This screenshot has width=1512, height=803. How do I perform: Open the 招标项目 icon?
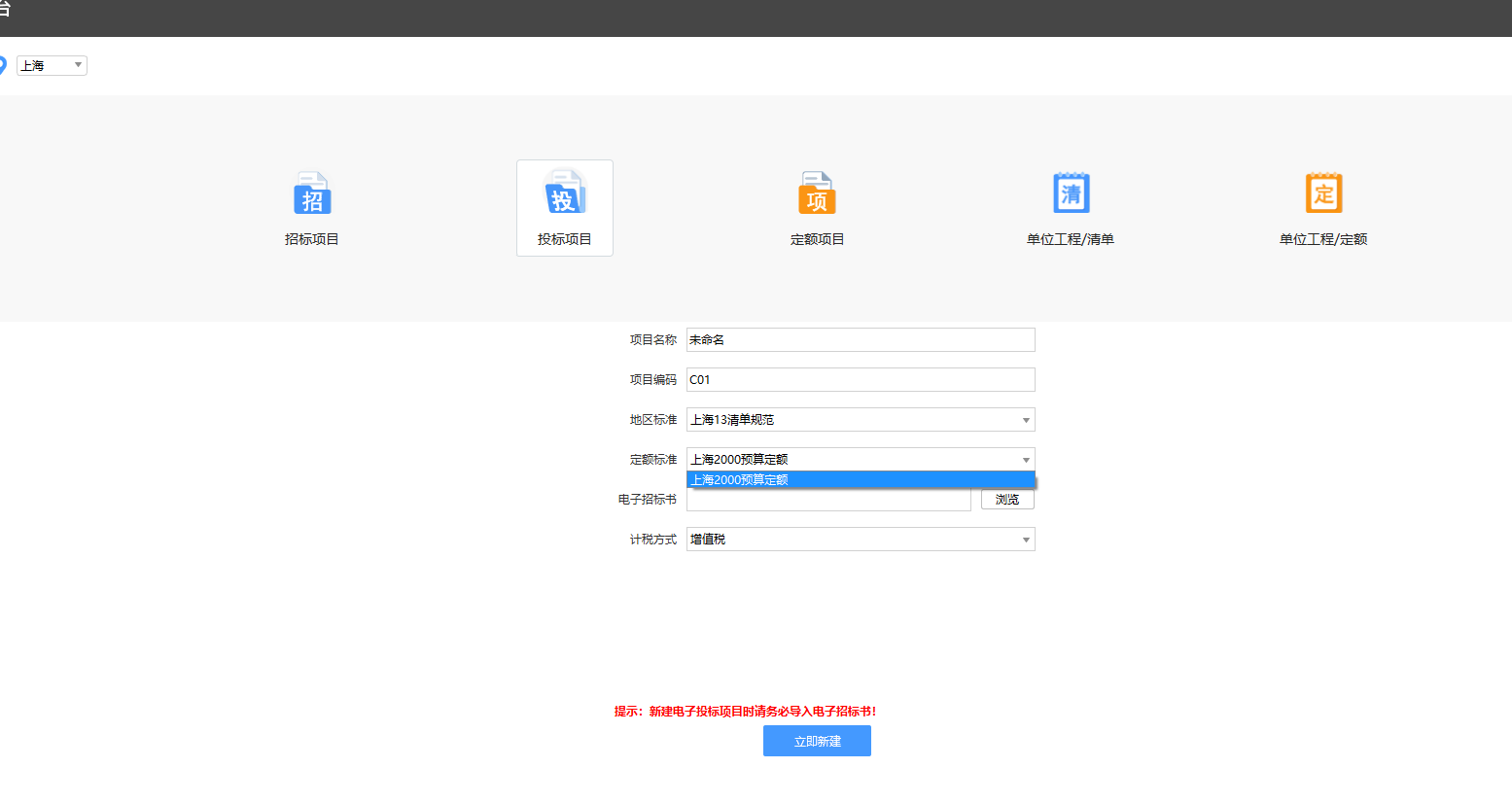pos(312,193)
